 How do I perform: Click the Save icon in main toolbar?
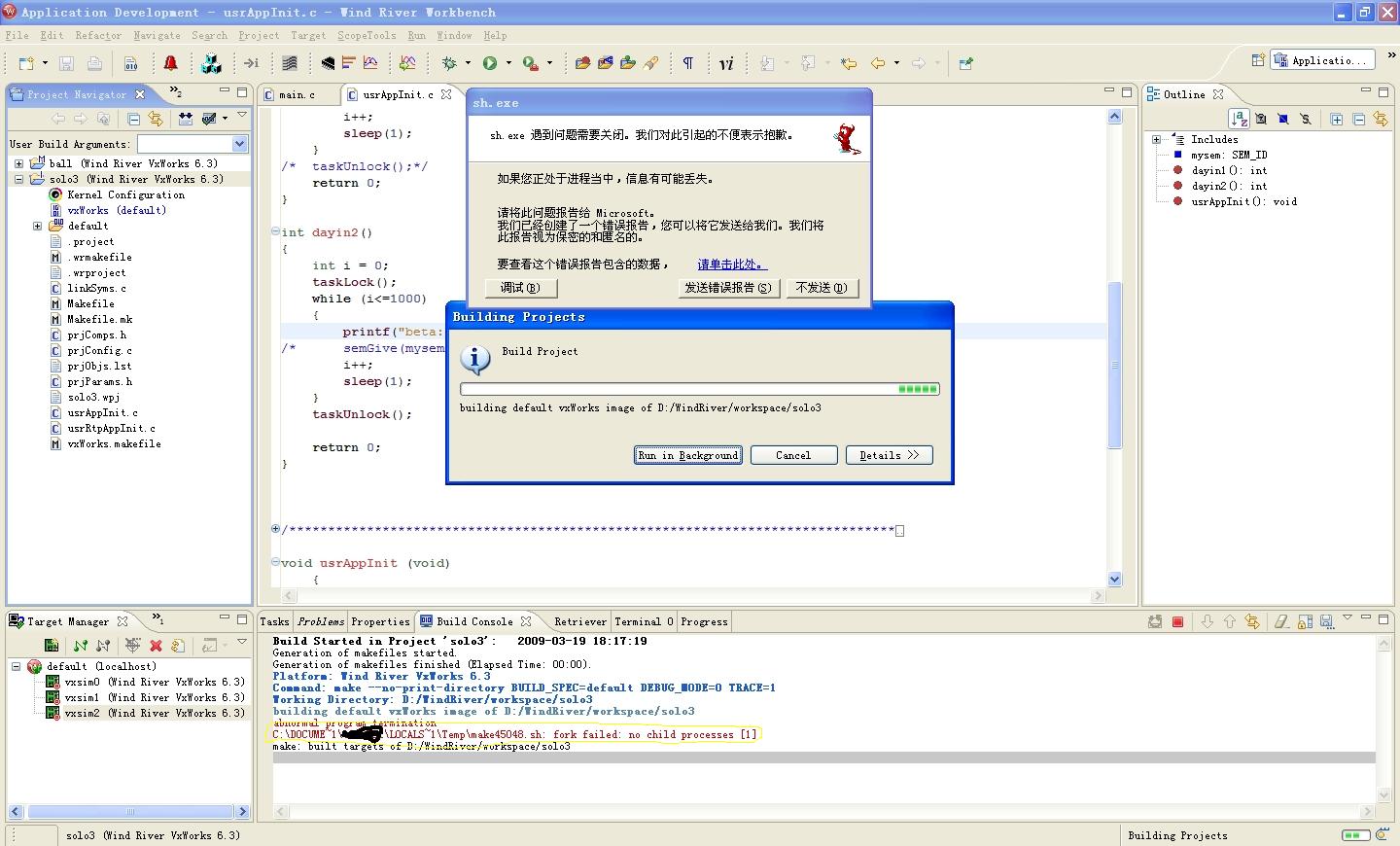pyautogui.click(x=66, y=63)
